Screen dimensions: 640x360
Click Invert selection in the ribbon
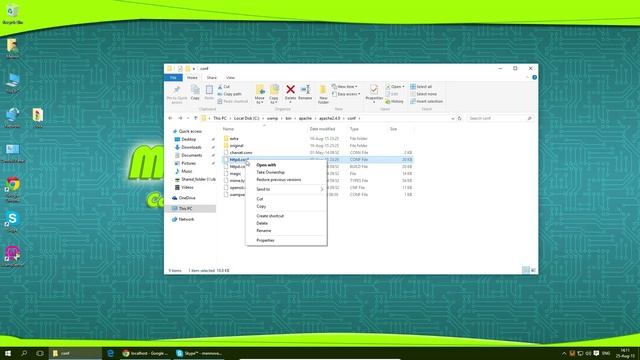click(427, 101)
